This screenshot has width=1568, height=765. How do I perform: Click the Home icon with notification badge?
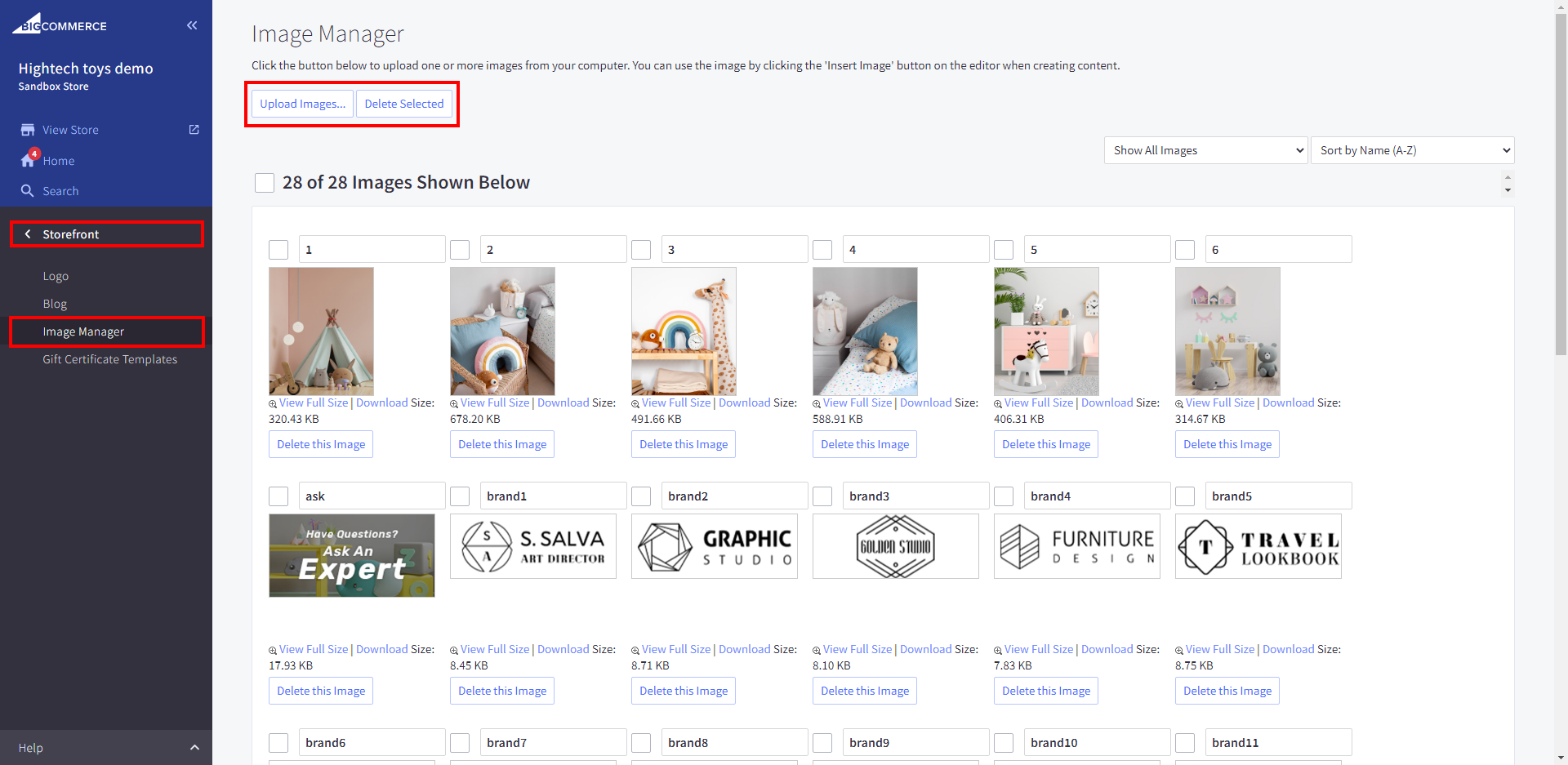pos(29,160)
